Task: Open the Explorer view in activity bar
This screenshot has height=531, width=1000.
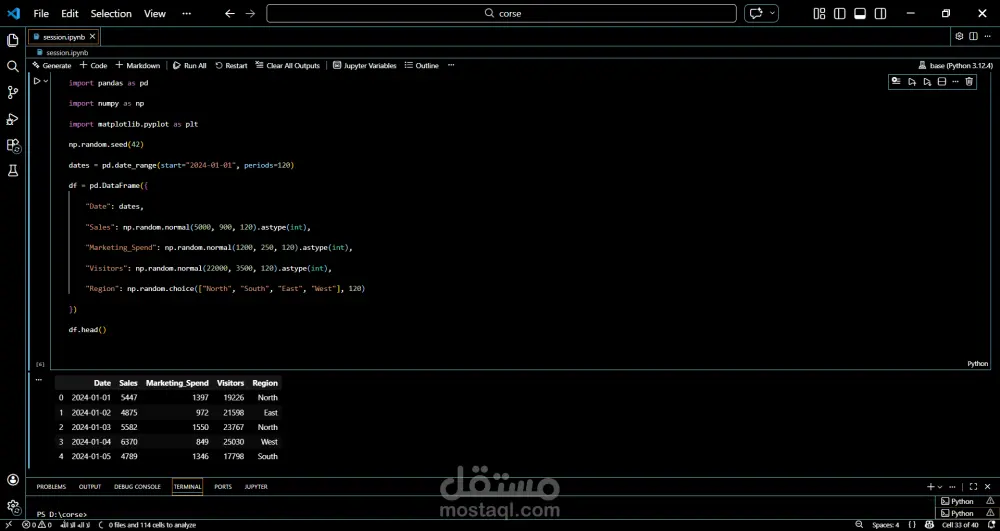Action: [x=13, y=40]
